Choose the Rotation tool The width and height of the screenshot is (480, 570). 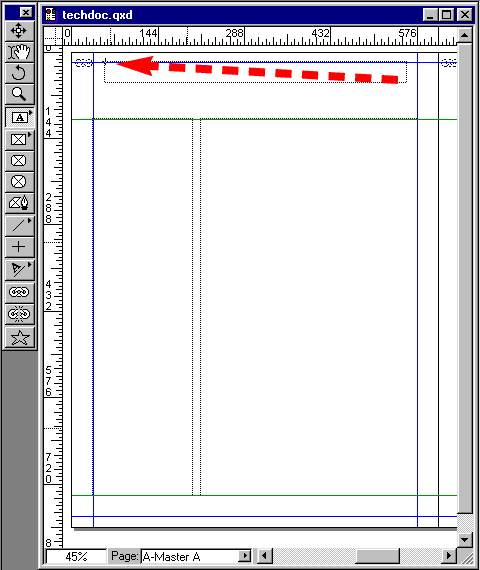tap(20, 73)
